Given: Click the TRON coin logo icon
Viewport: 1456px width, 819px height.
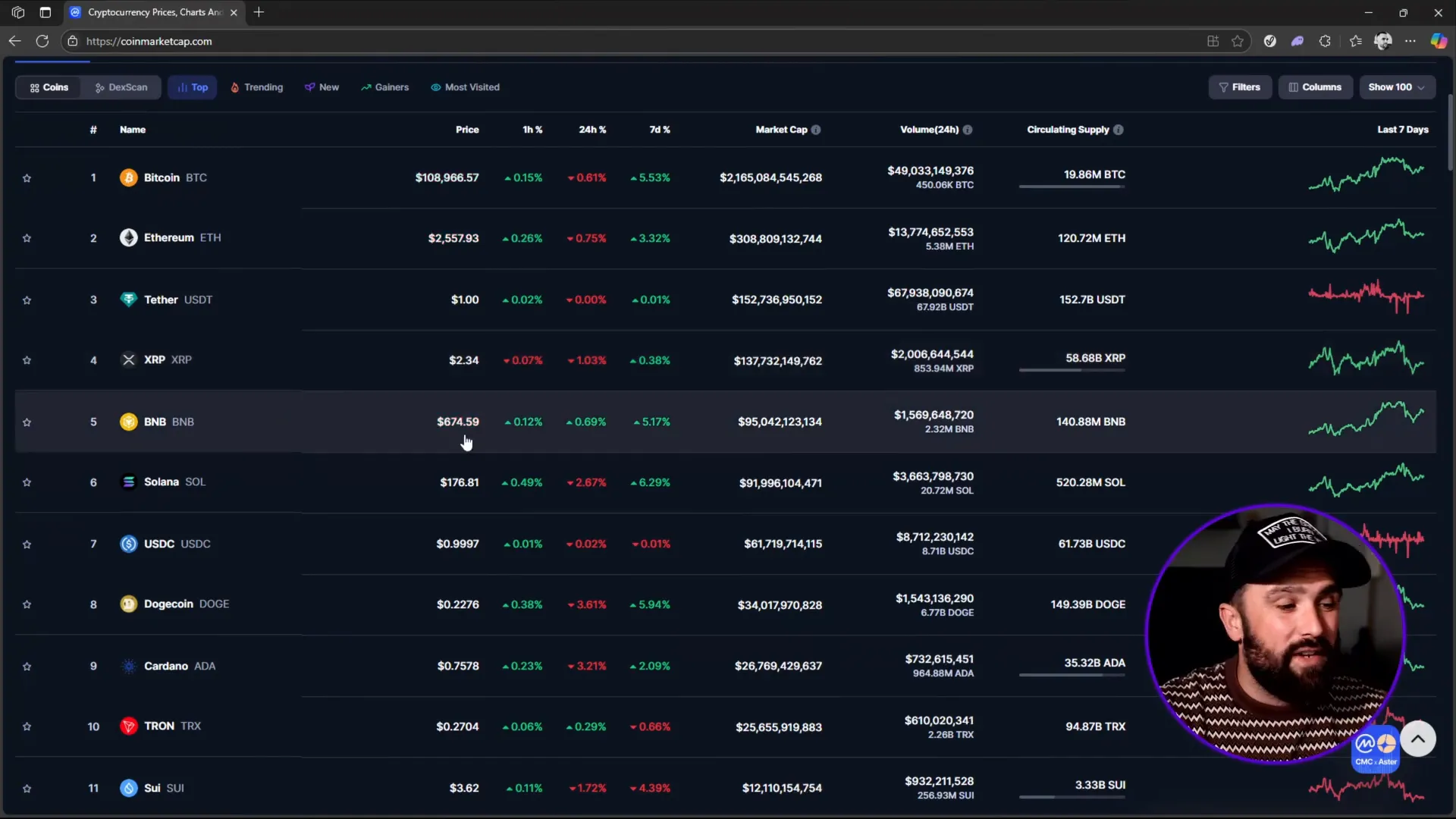Looking at the screenshot, I should [128, 726].
